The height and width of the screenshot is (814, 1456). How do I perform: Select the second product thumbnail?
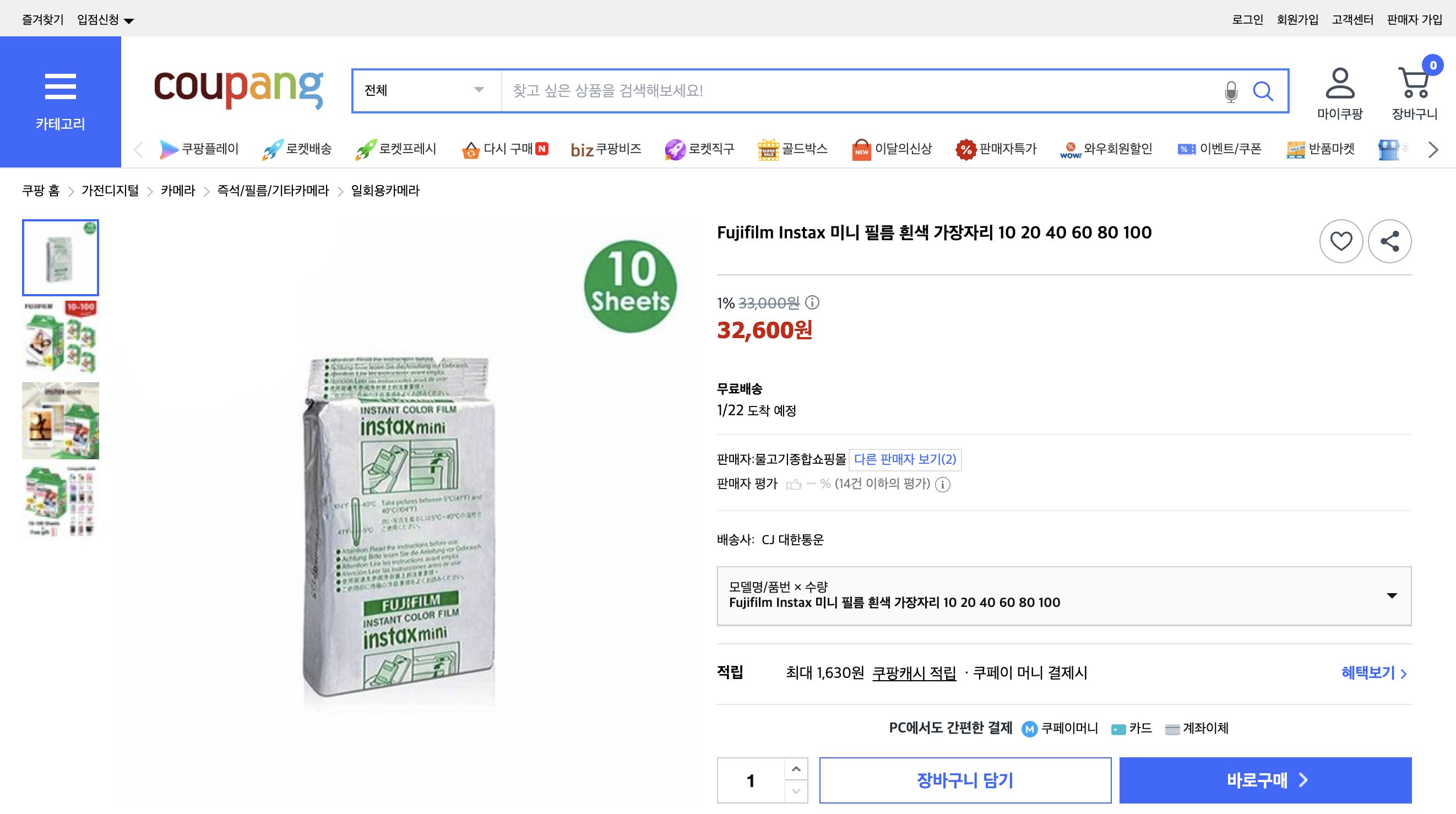60,338
